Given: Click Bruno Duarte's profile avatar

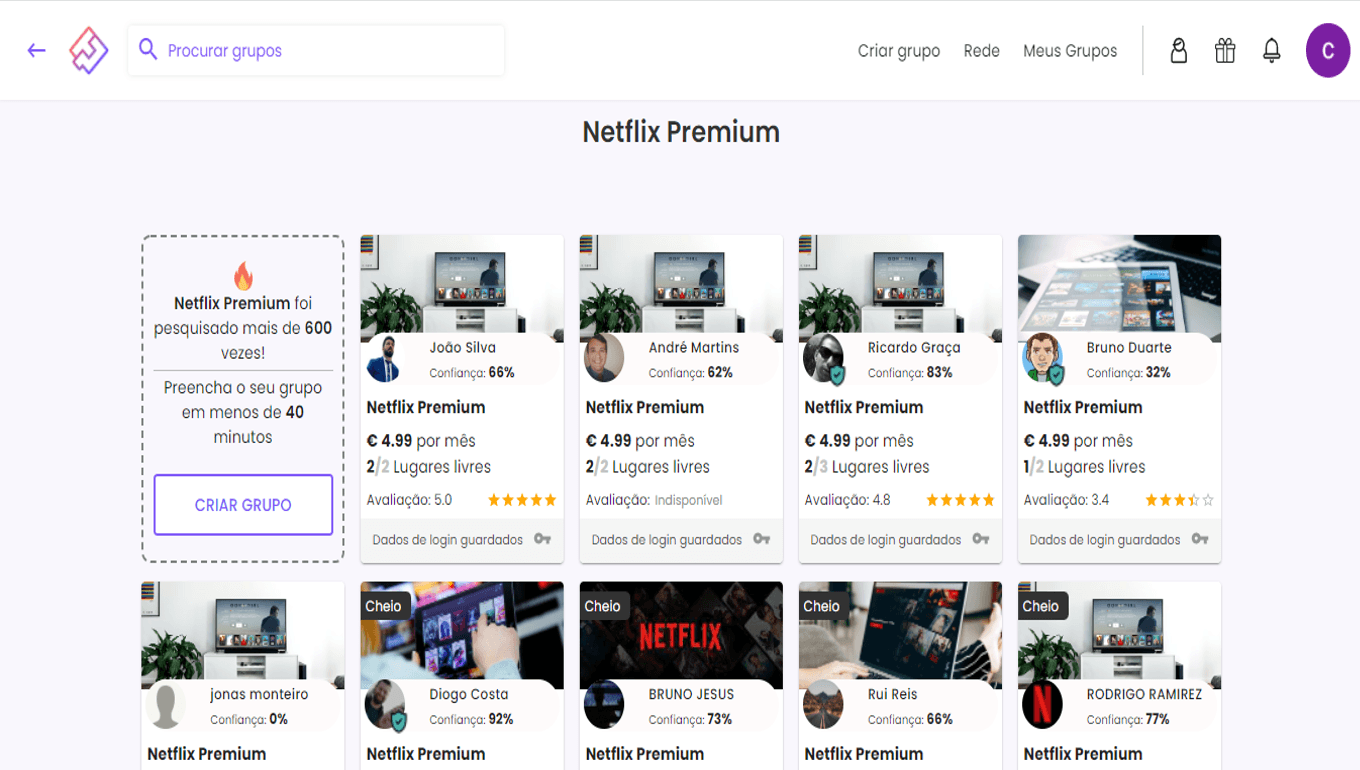Looking at the screenshot, I should [x=1042, y=359].
